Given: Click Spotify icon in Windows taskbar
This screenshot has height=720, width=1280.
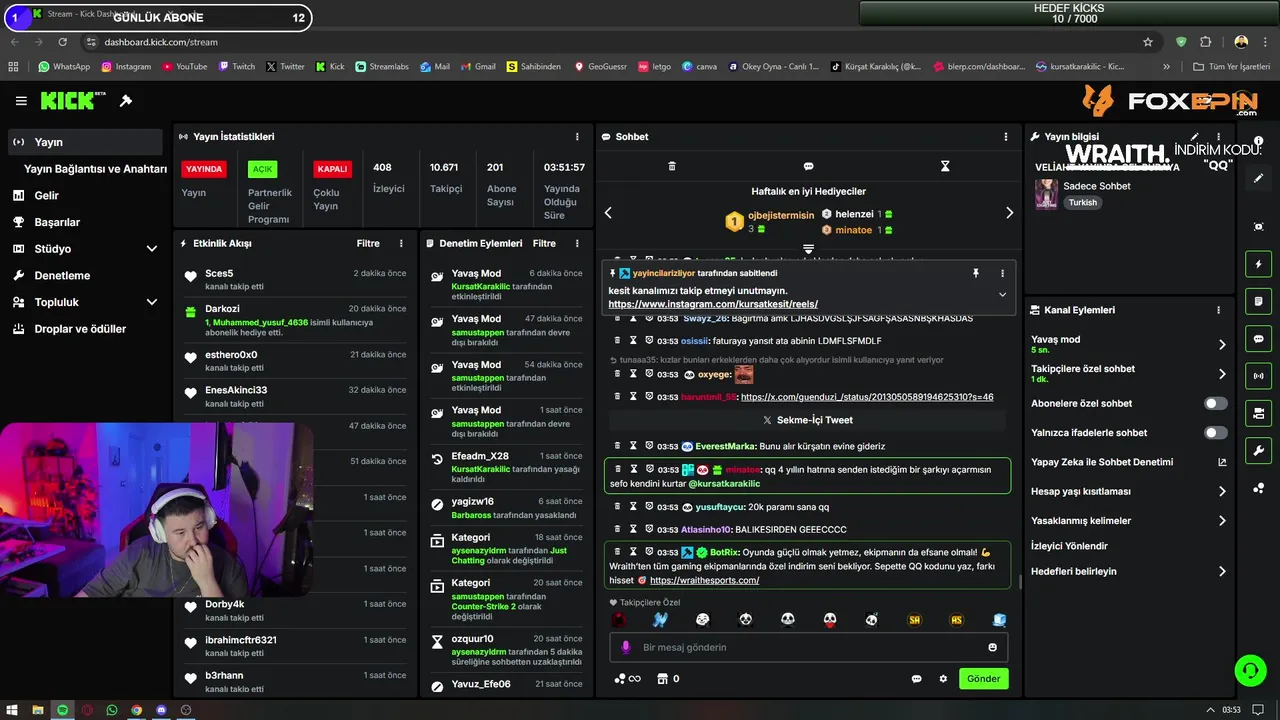Looking at the screenshot, I should 62,710.
